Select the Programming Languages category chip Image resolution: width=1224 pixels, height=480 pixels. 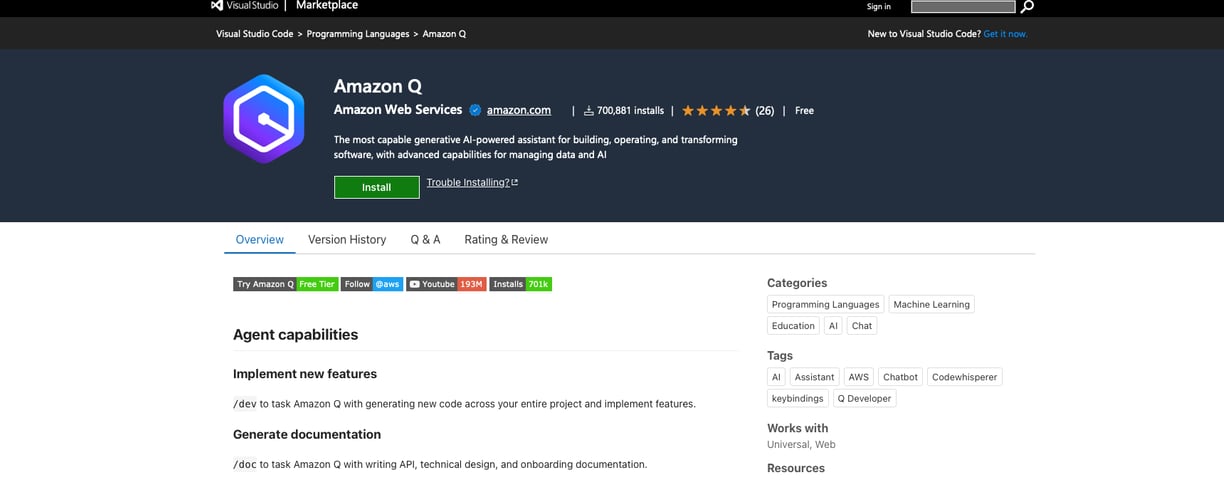tap(826, 304)
